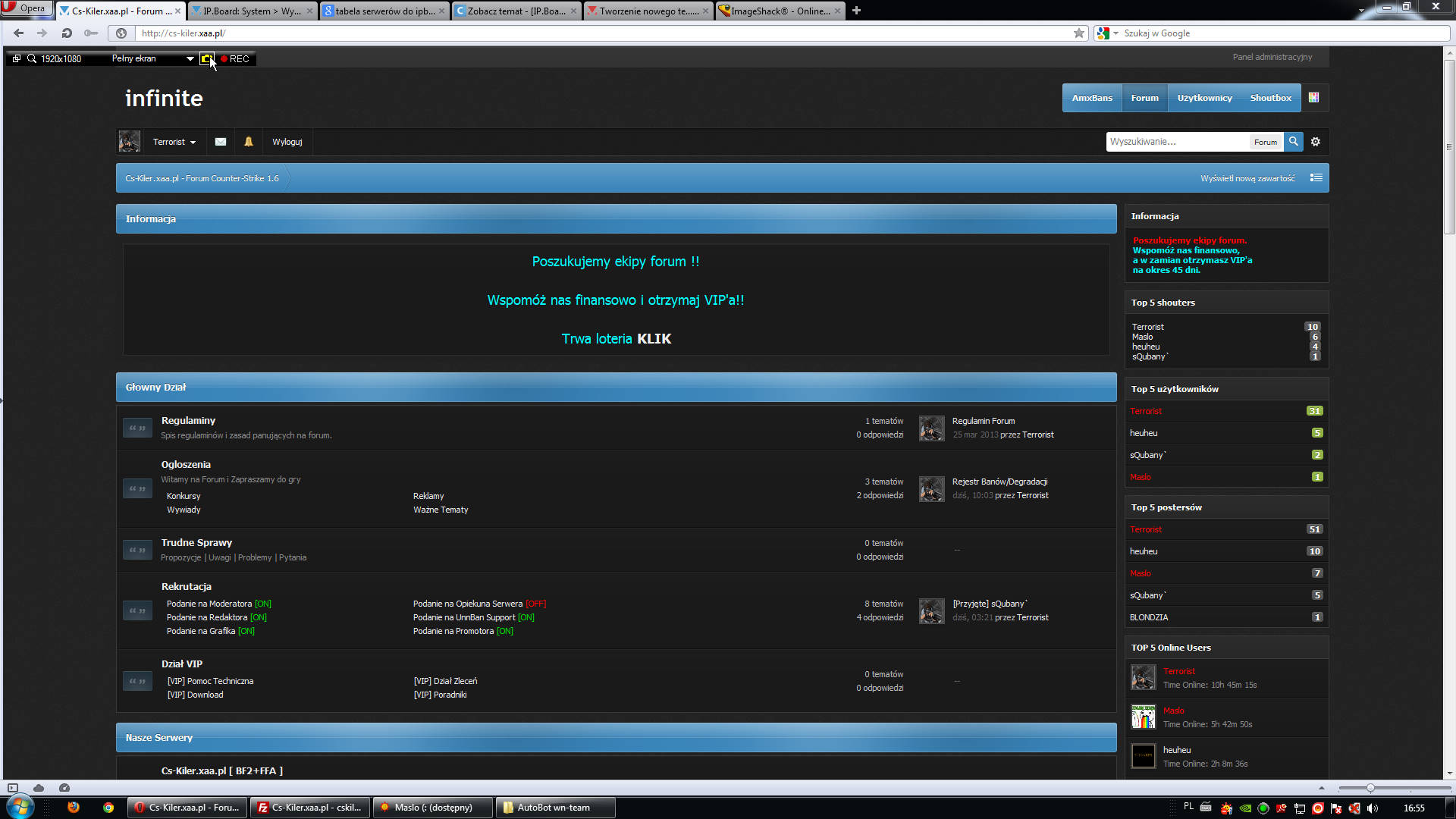The height and width of the screenshot is (819, 1456).
Task: Open the private messages envelope icon
Action: (221, 142)
